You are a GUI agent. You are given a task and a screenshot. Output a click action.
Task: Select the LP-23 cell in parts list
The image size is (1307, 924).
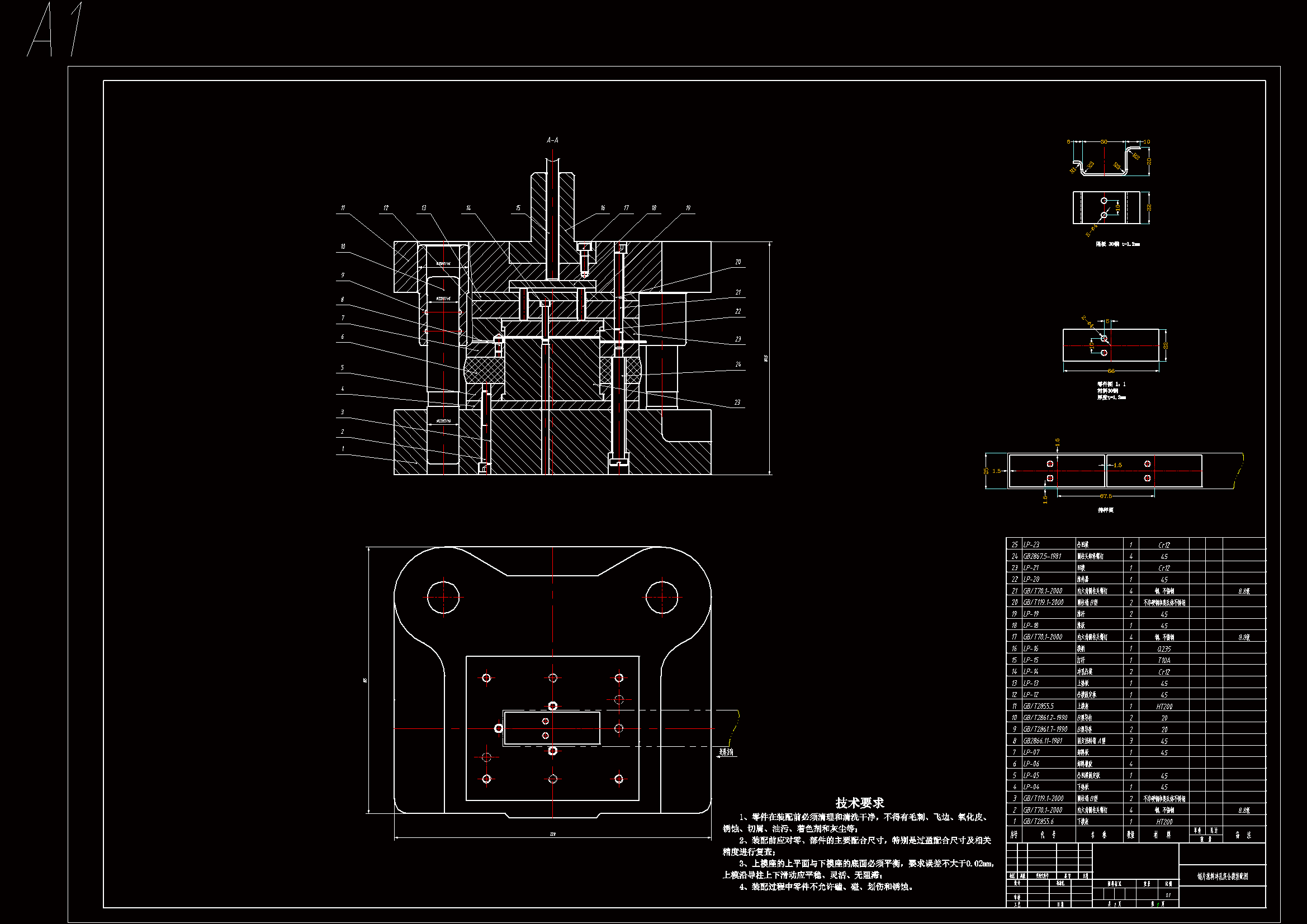click(1031, 545)
